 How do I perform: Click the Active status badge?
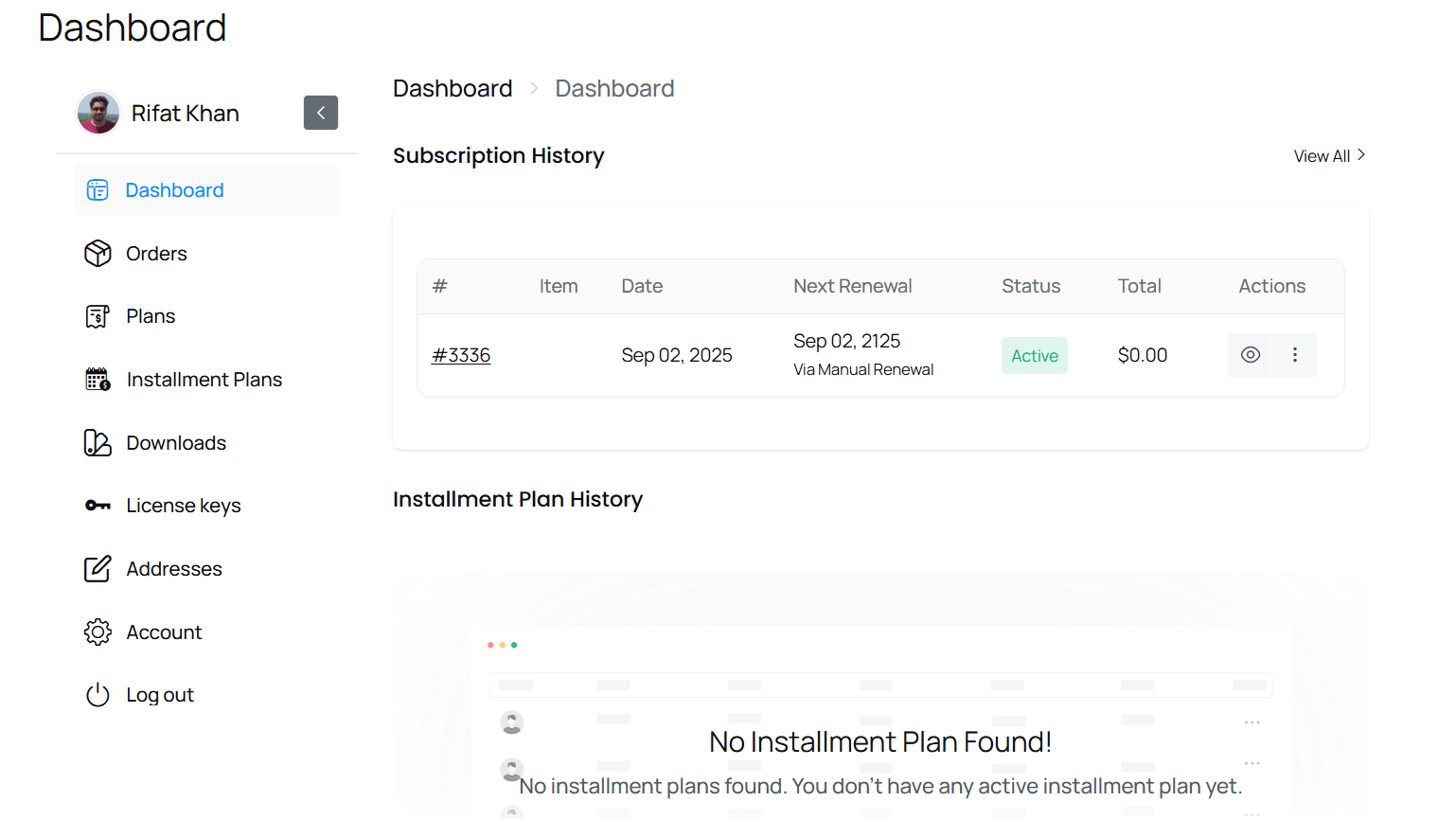[1034, 355]
